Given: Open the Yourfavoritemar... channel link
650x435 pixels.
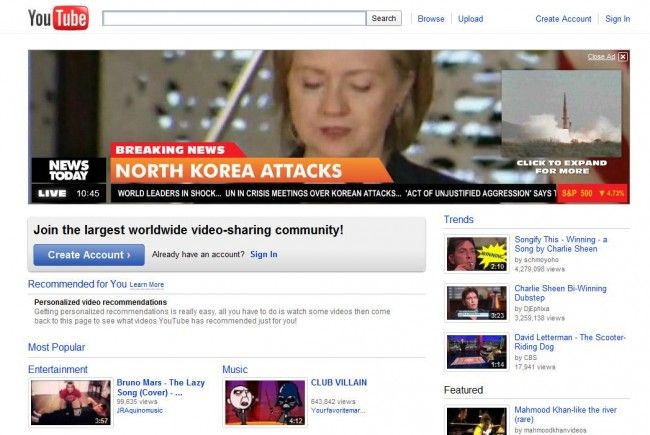Looking at the screenshot, I should click(x=338, y=410).
